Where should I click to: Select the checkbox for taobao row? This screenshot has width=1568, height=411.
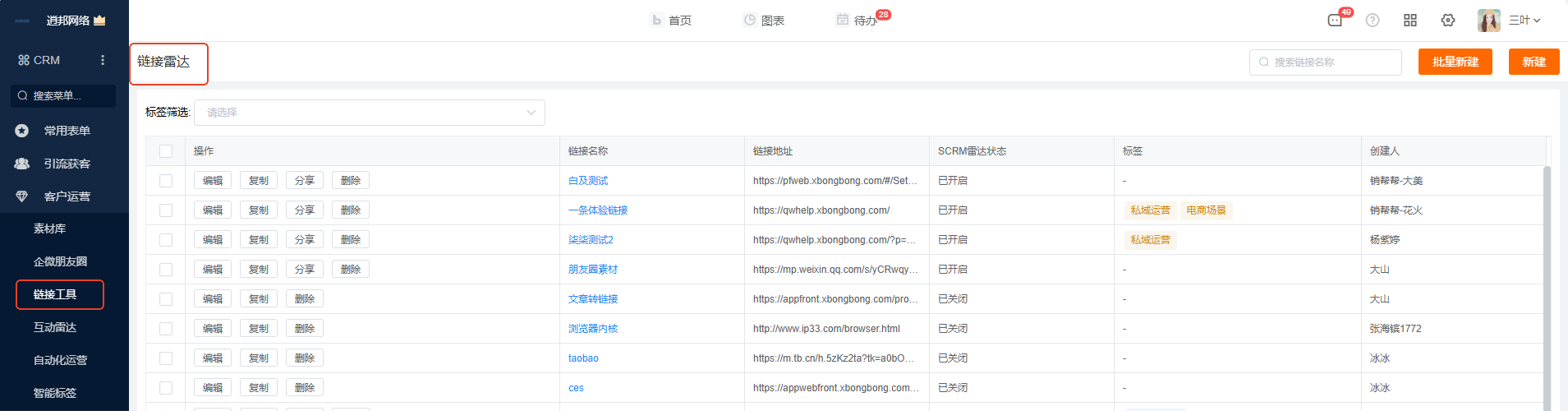166,358
